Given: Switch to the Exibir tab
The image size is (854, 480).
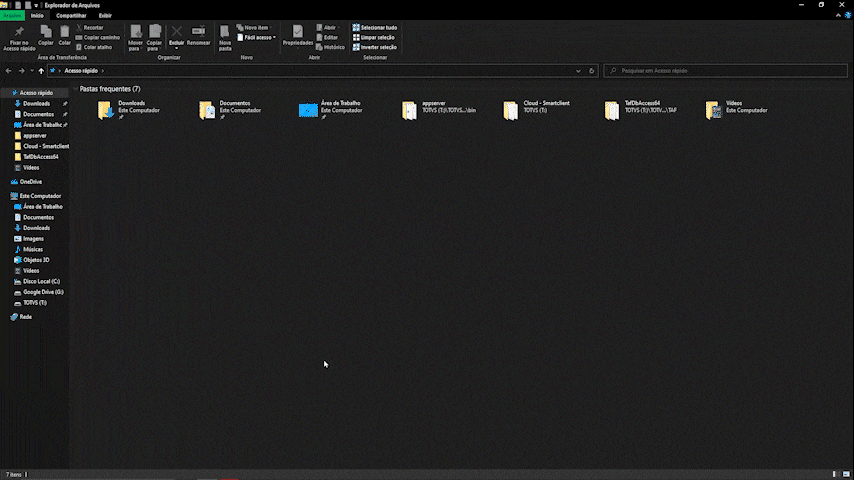Looking at the screenshot, I should click(x=105, y=16).
